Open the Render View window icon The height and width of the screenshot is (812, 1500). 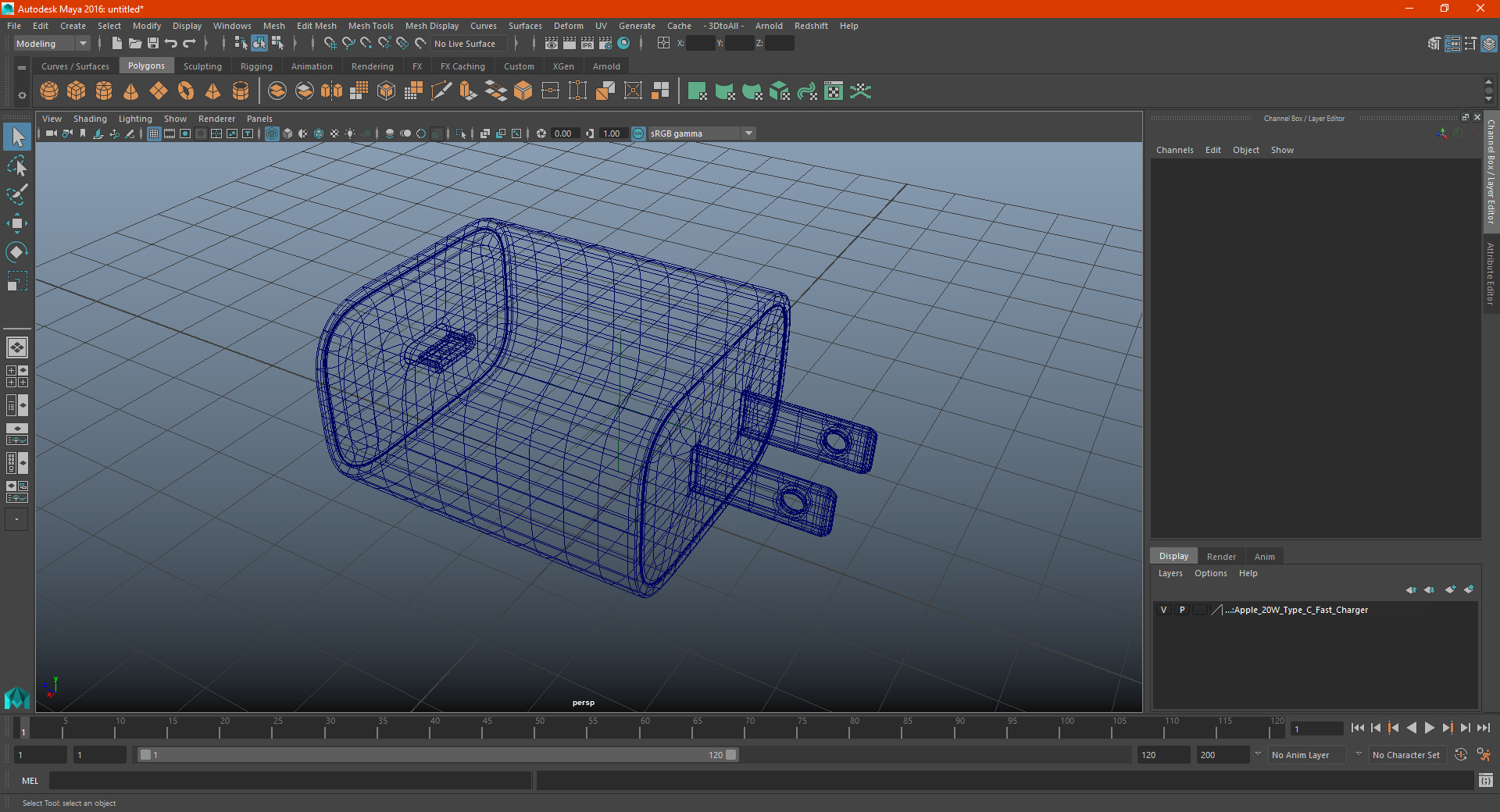[x=552, y=44]
